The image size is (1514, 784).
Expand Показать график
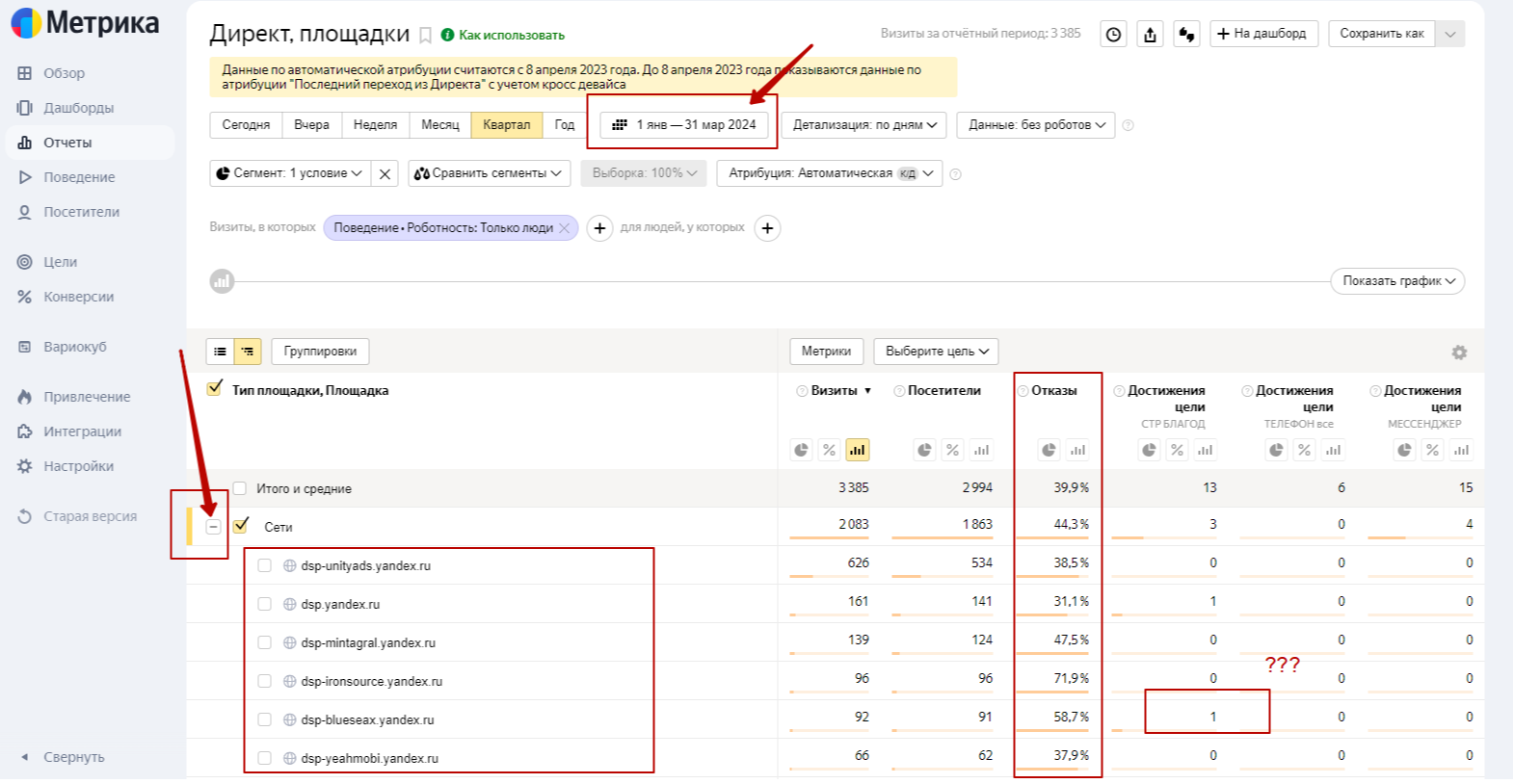pyautogui.click(x=1398, y=281)
